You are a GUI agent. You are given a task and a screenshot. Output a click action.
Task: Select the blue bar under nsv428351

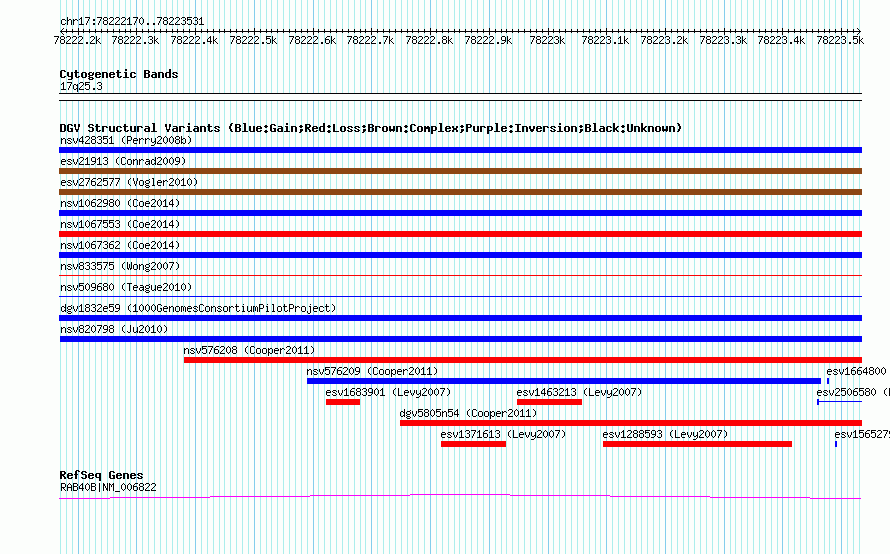(x=460, y=150)
